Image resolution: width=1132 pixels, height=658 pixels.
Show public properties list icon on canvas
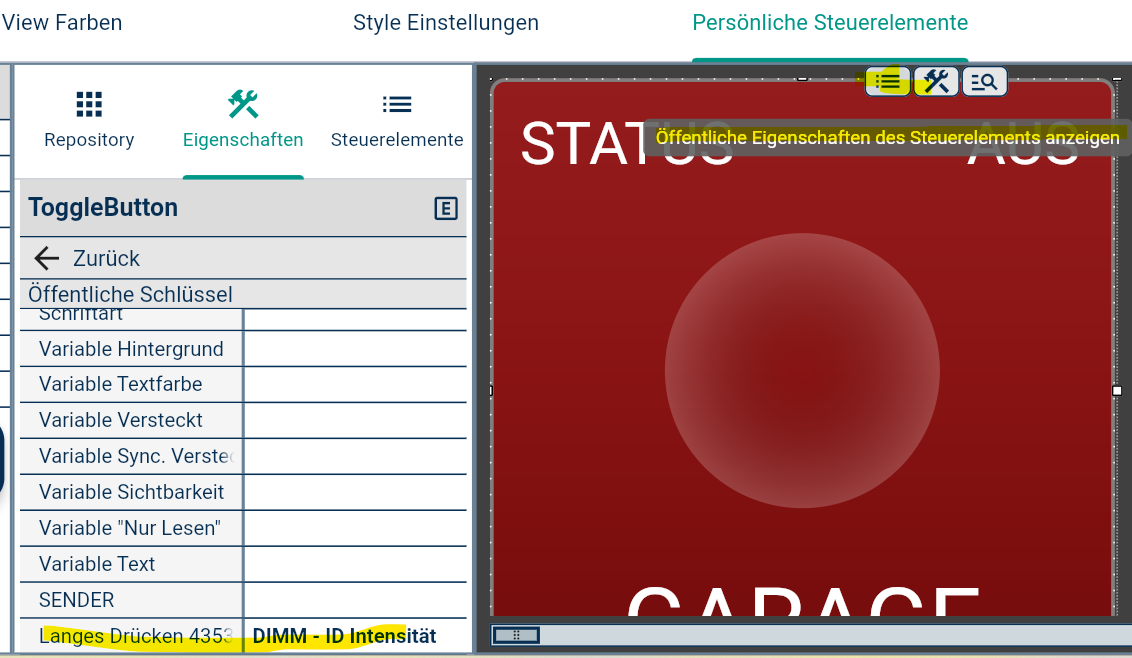[x=887, y=82]
